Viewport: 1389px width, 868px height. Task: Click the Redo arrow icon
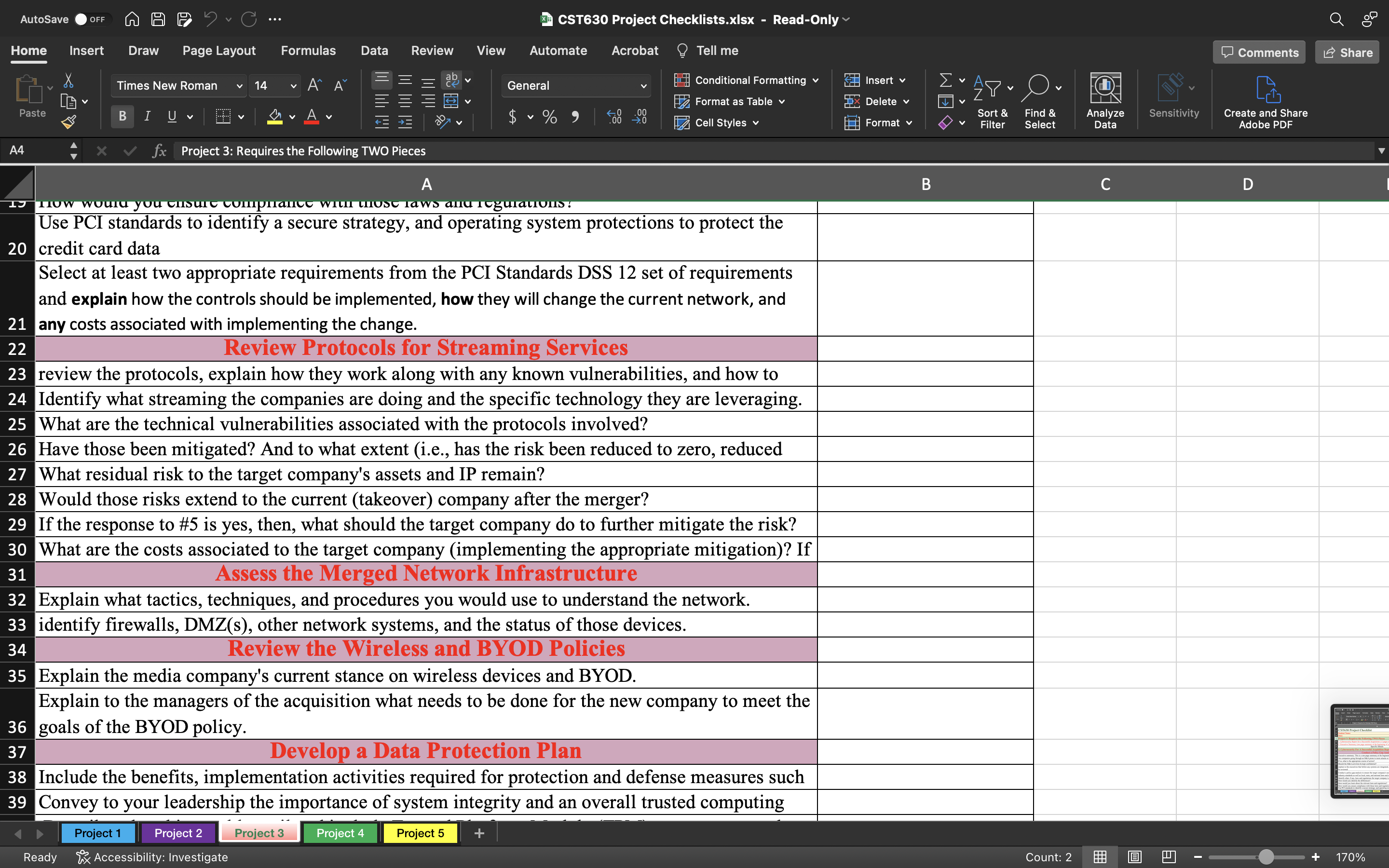(248, 19)
